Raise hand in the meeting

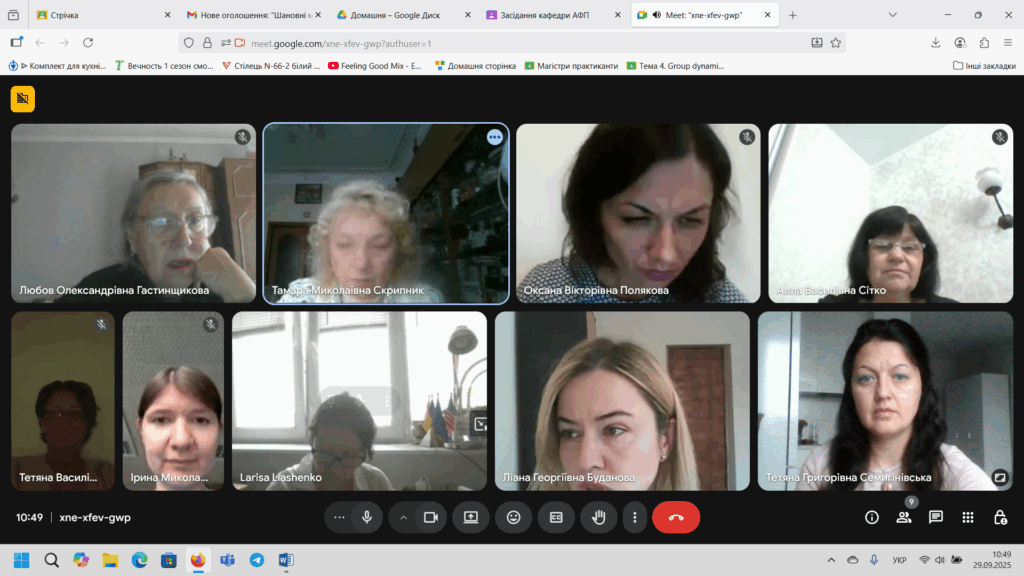click(600, 517)
